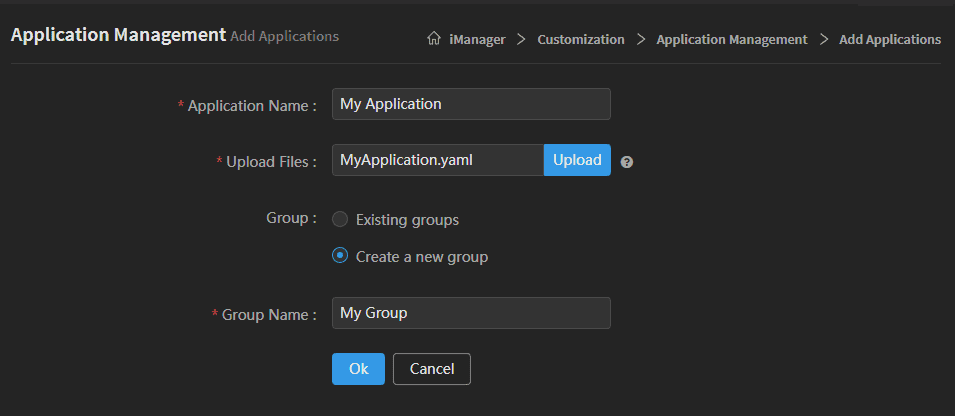Select the Create a new group option

[340, 256]
